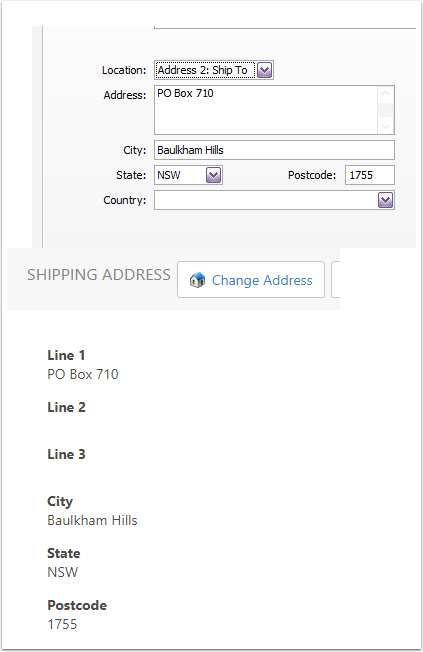The image size is (423, 652).
Task: Focus the City field Baulkham Hills
Action: click(275, 150)
